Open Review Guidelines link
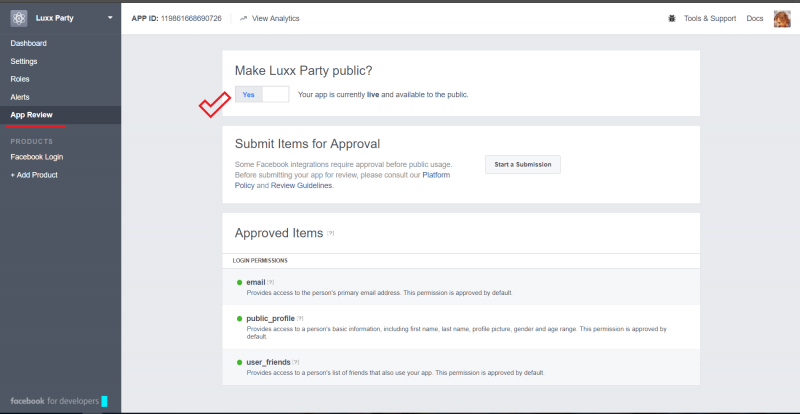Image resolution: width=800 pixels, height=414 pixels. coord(302,186)
